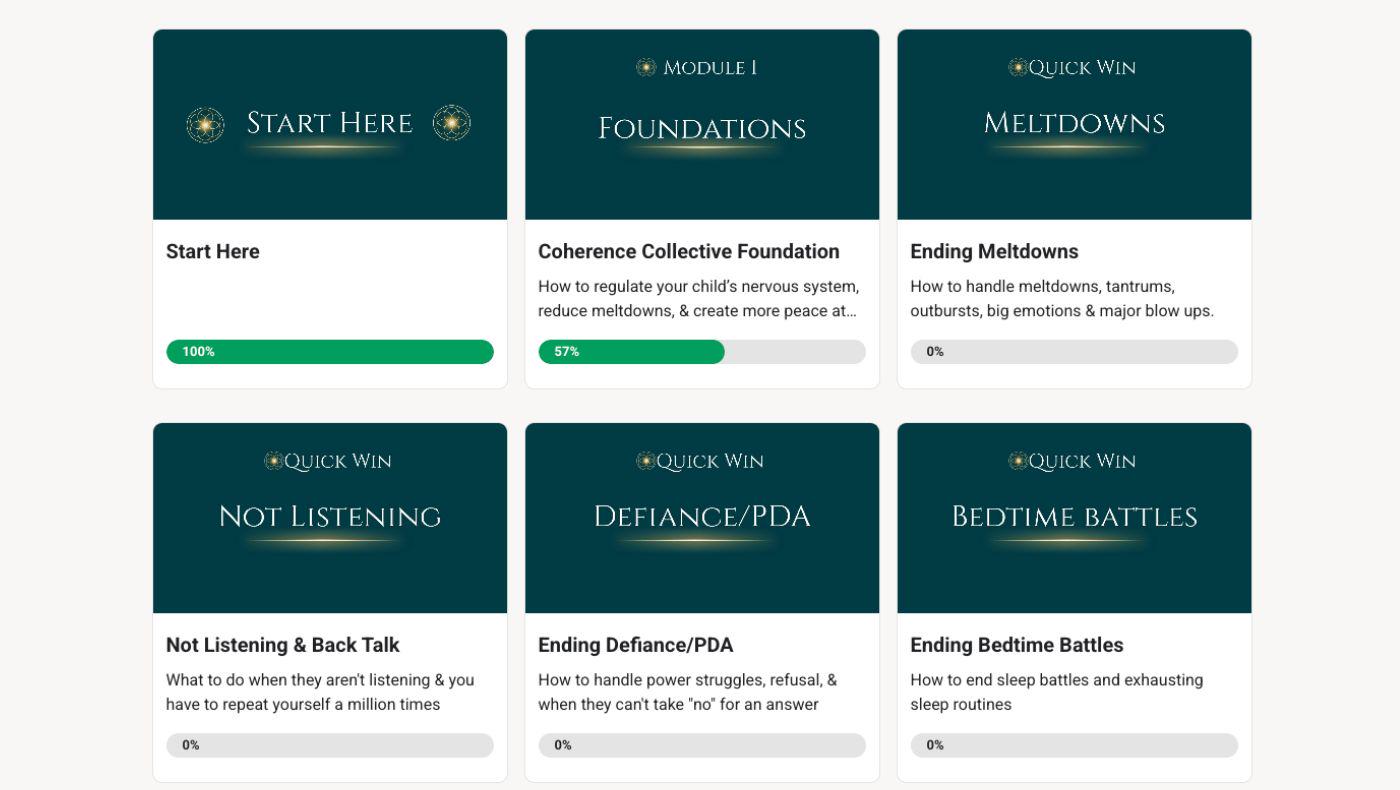Click the 0% progress bar under Ending Meltdowns
Screen dimensions: 1400x790
click(x=1074, y=352)
